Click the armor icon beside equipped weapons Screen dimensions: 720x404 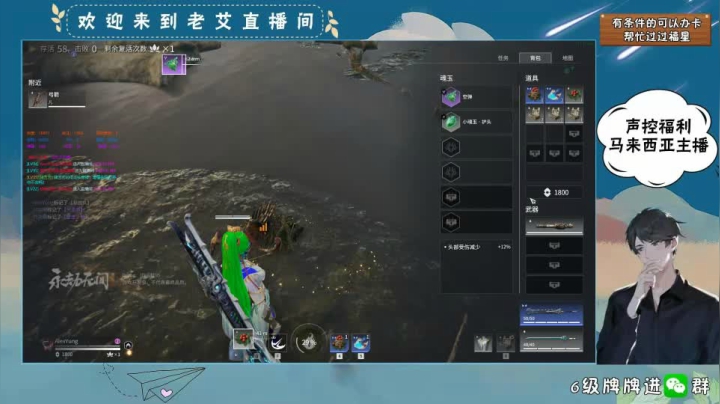click(483, 343)
